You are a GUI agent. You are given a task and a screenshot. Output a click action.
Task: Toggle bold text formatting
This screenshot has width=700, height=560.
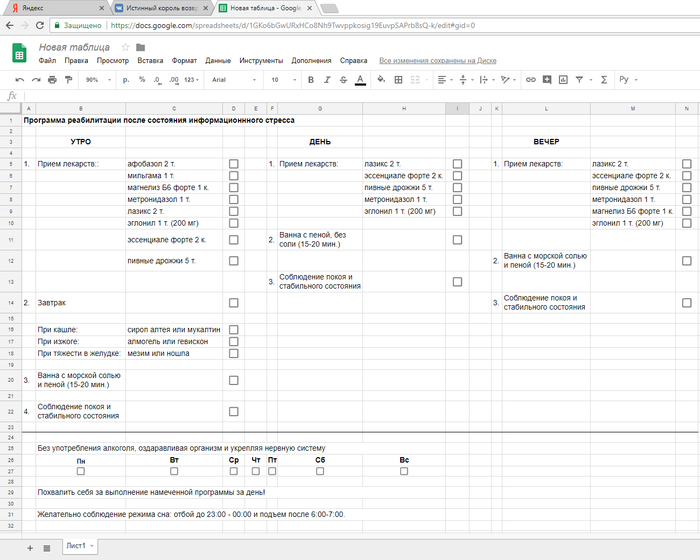click(311, 79)
